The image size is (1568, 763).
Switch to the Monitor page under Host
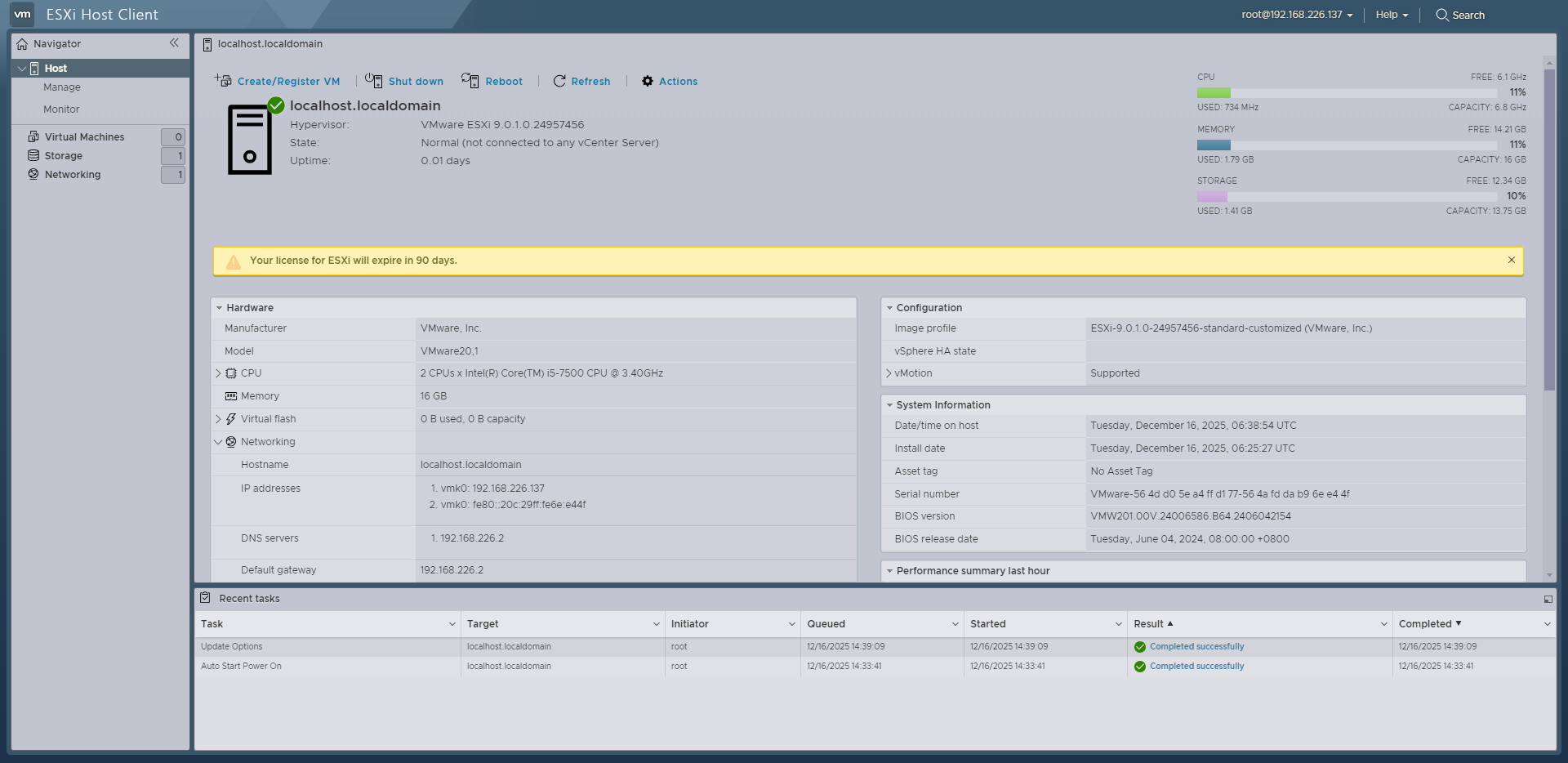(x=61, y=109)
